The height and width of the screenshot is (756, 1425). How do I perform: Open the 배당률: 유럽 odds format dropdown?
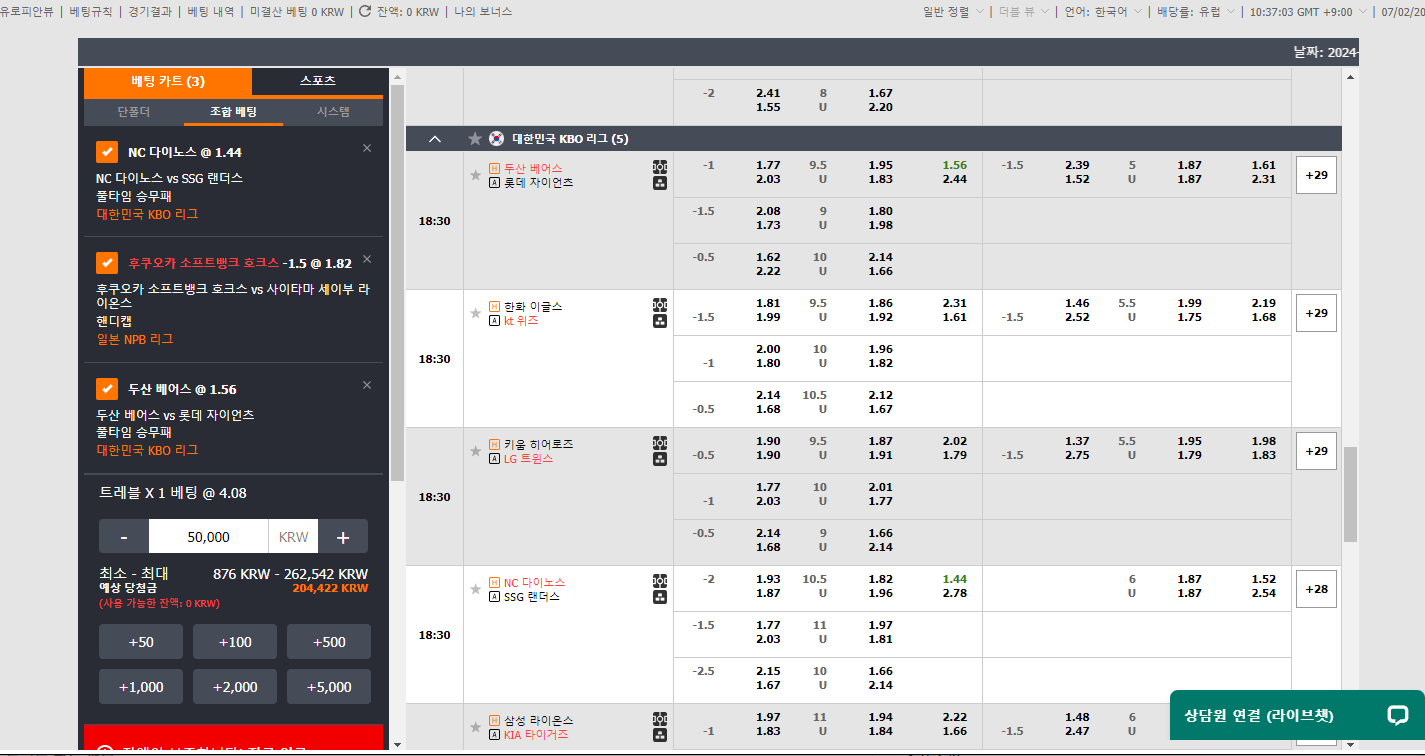coord(1196,12)
